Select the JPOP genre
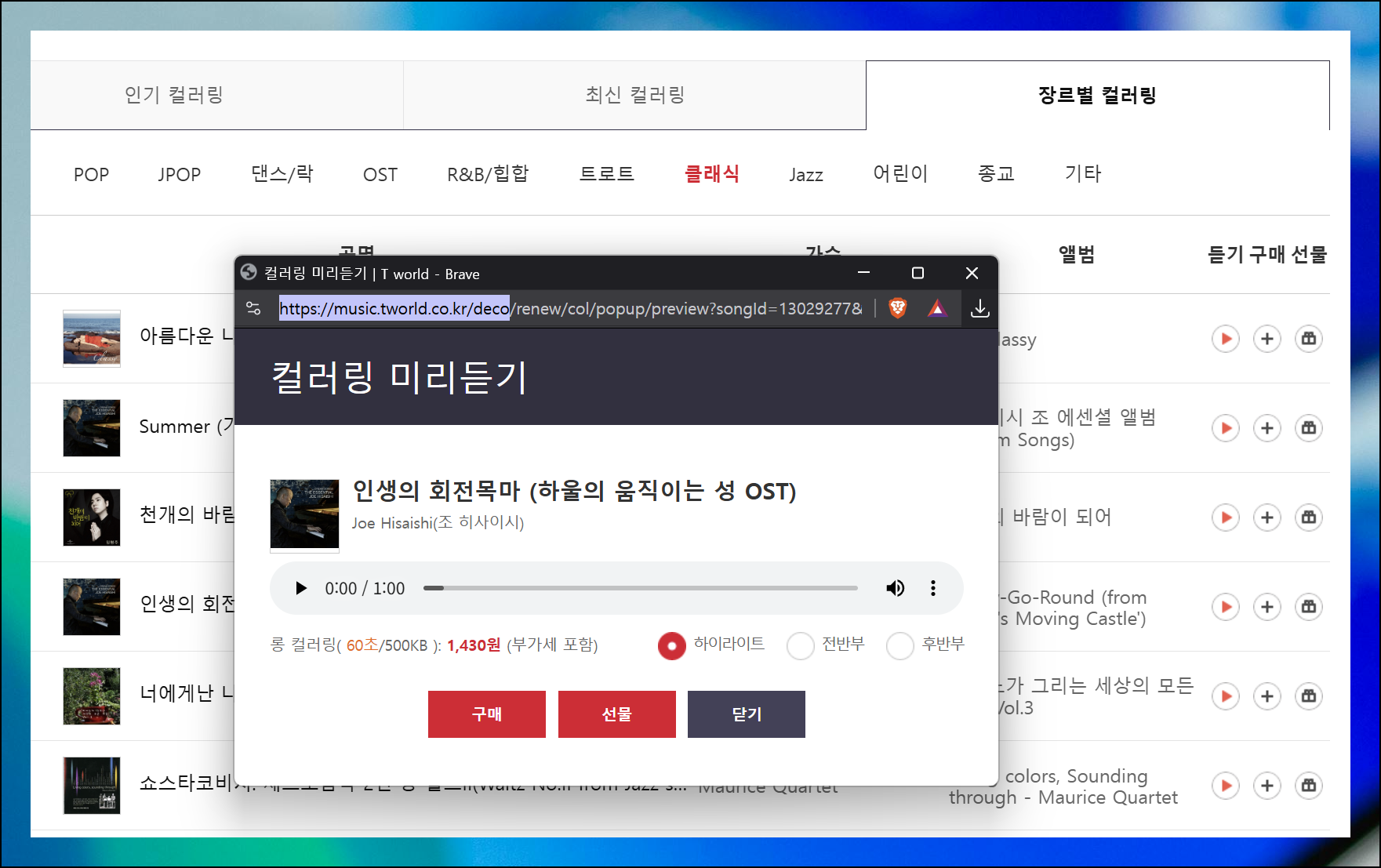 coord(180,174)
